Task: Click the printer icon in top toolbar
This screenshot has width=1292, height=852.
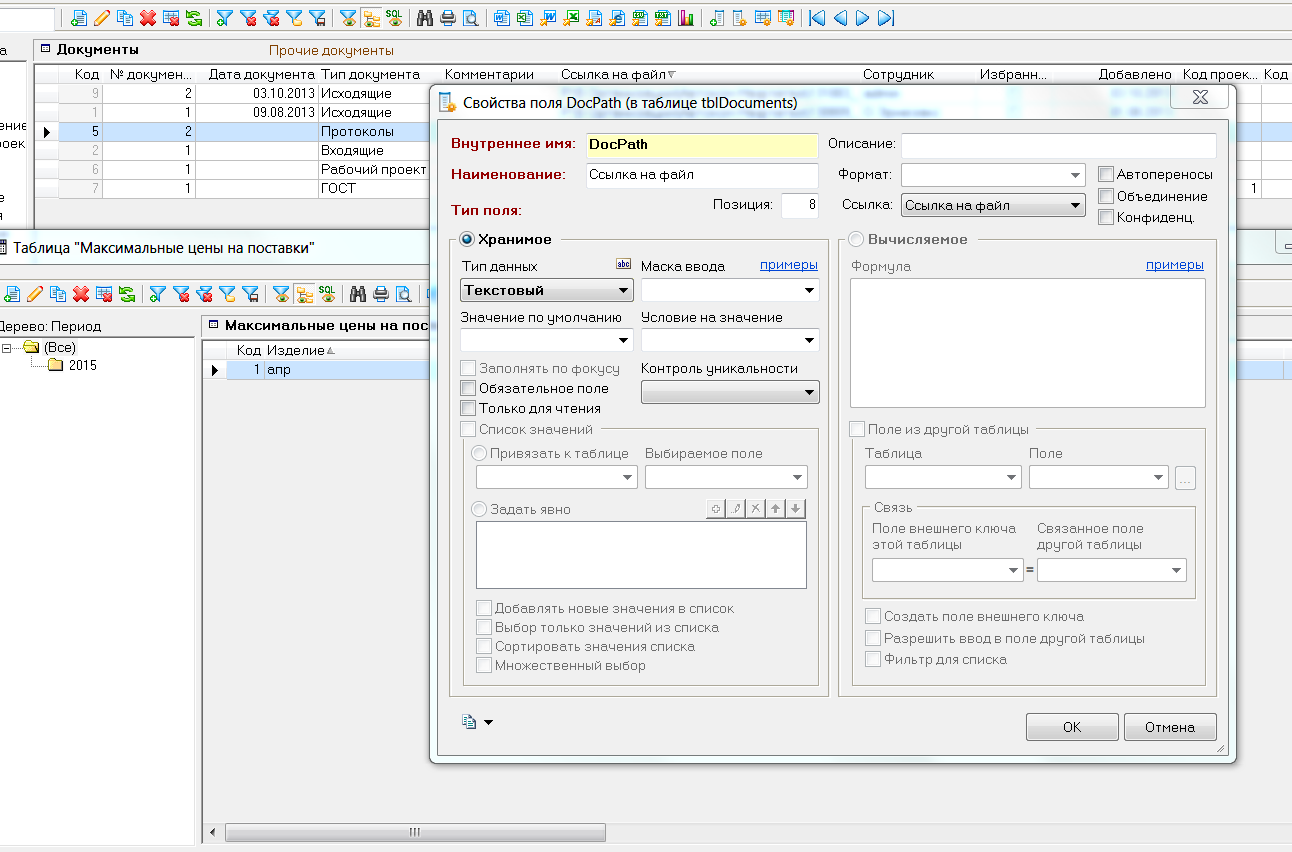Action: pos(447,18)
